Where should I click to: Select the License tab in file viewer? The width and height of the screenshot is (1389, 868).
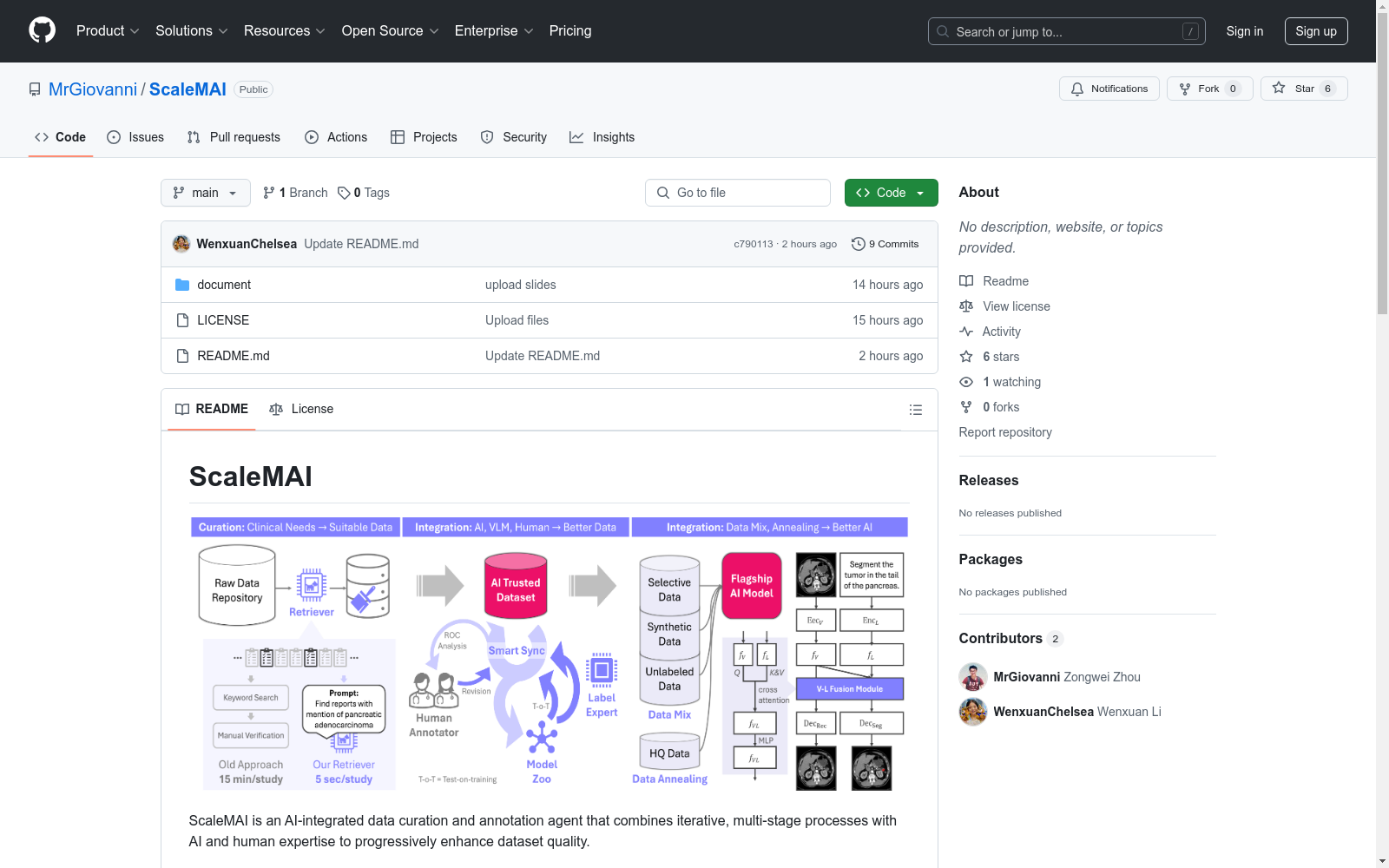[301, 409]
